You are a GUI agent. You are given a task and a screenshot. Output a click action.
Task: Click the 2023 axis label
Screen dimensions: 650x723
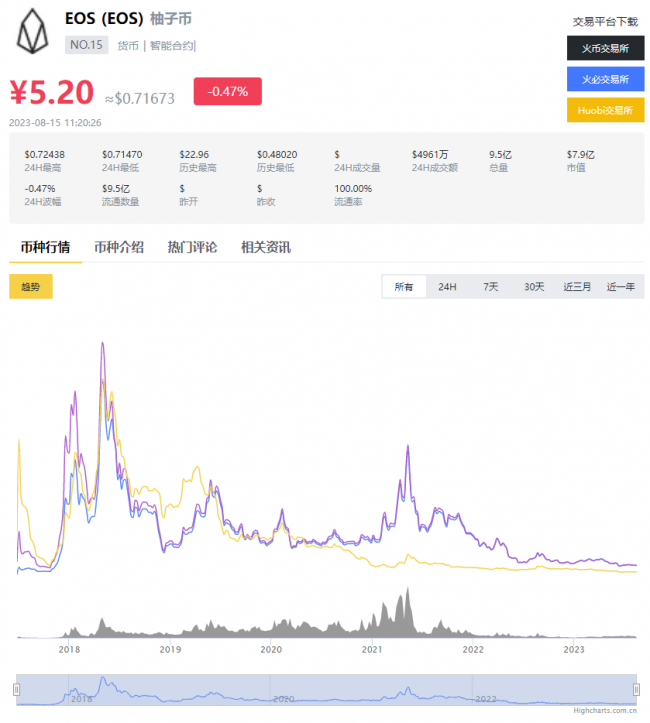coord(574,649)
